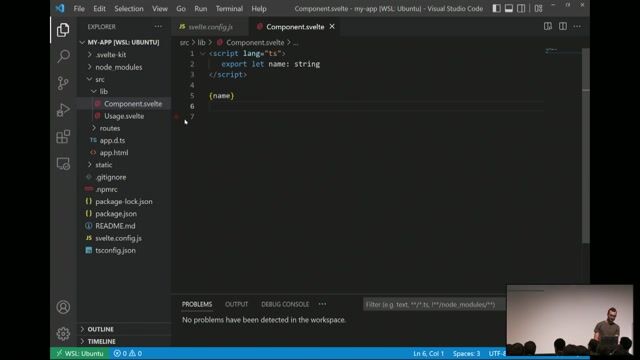This screenshot has height=360, width=640.
Task: Expand the OUTLINE section
Action: [x=124, y=329]
